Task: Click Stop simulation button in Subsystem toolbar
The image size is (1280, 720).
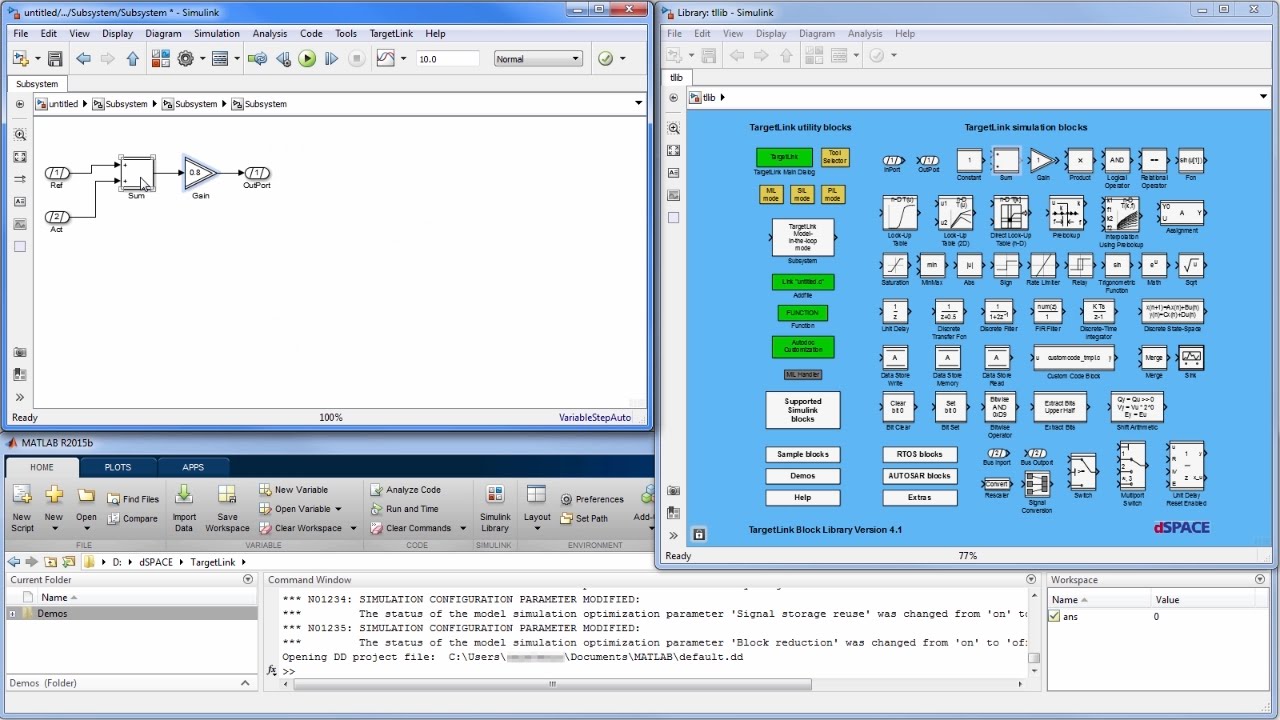Action: [x=356, y=59]
